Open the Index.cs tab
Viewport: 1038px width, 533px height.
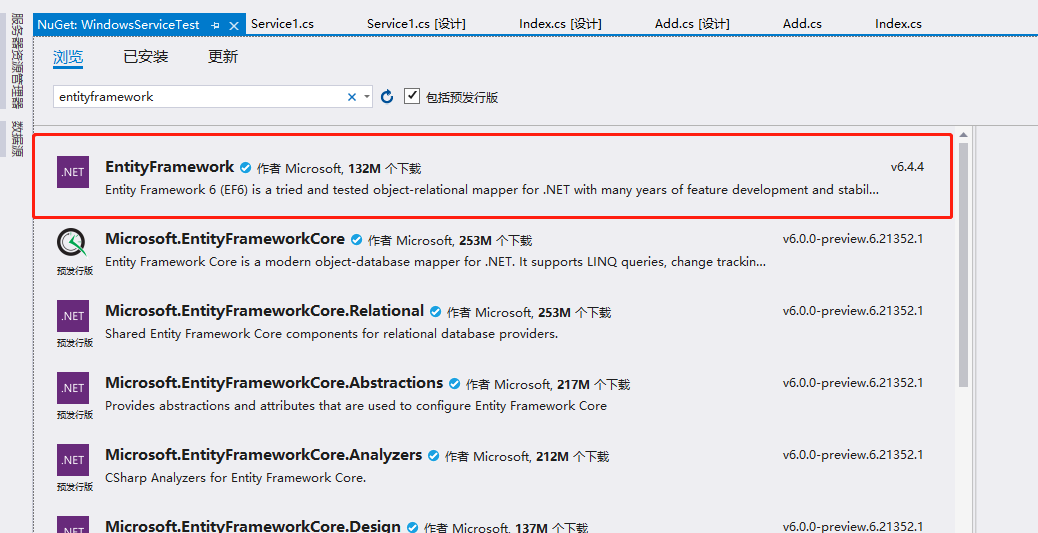tap(898, 24)
